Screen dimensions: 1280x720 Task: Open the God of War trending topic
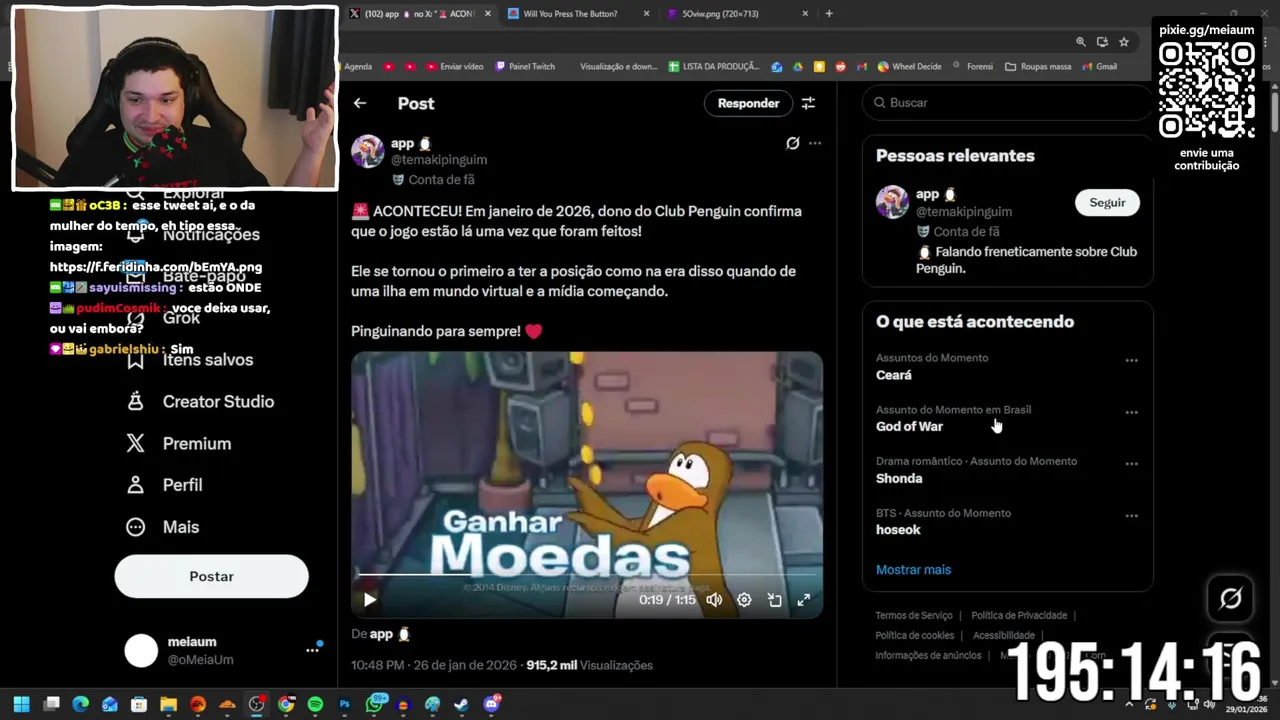[x=909, y=426]
